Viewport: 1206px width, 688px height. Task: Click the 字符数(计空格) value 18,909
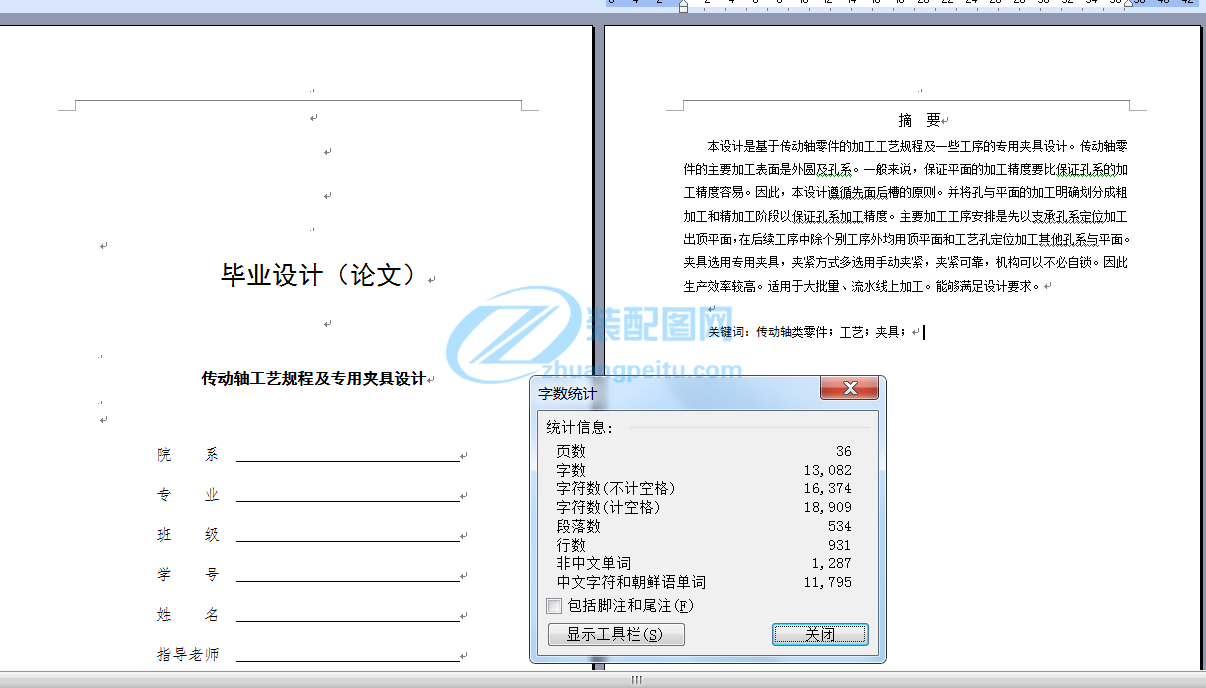827,507
